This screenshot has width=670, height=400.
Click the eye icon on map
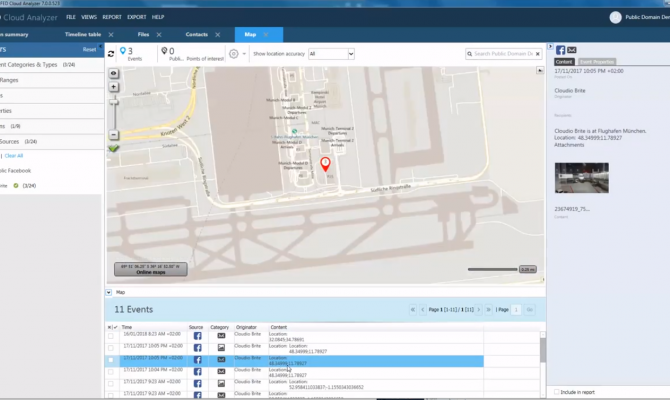114,73
